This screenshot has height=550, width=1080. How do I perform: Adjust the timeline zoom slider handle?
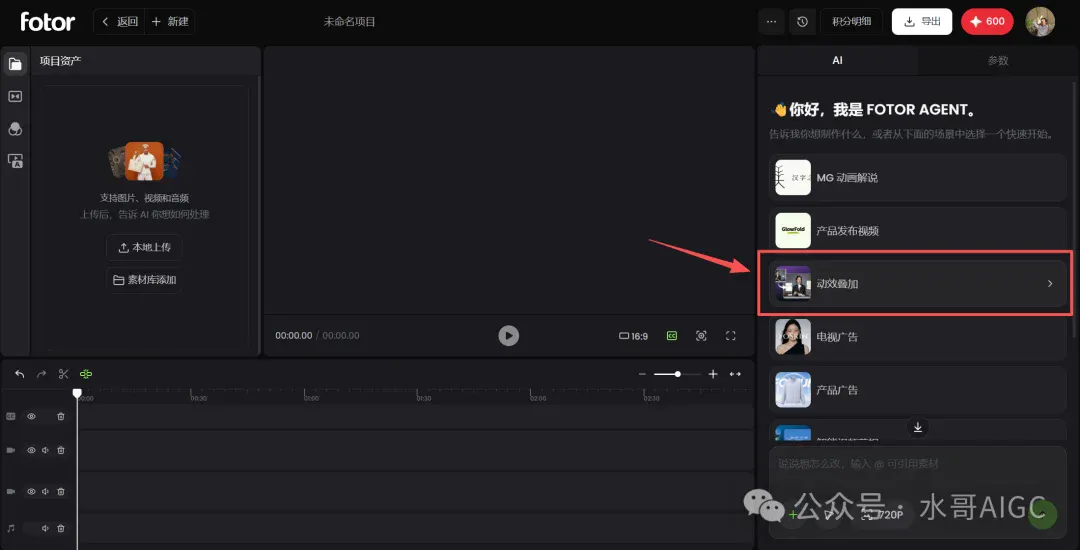[678, 374]
